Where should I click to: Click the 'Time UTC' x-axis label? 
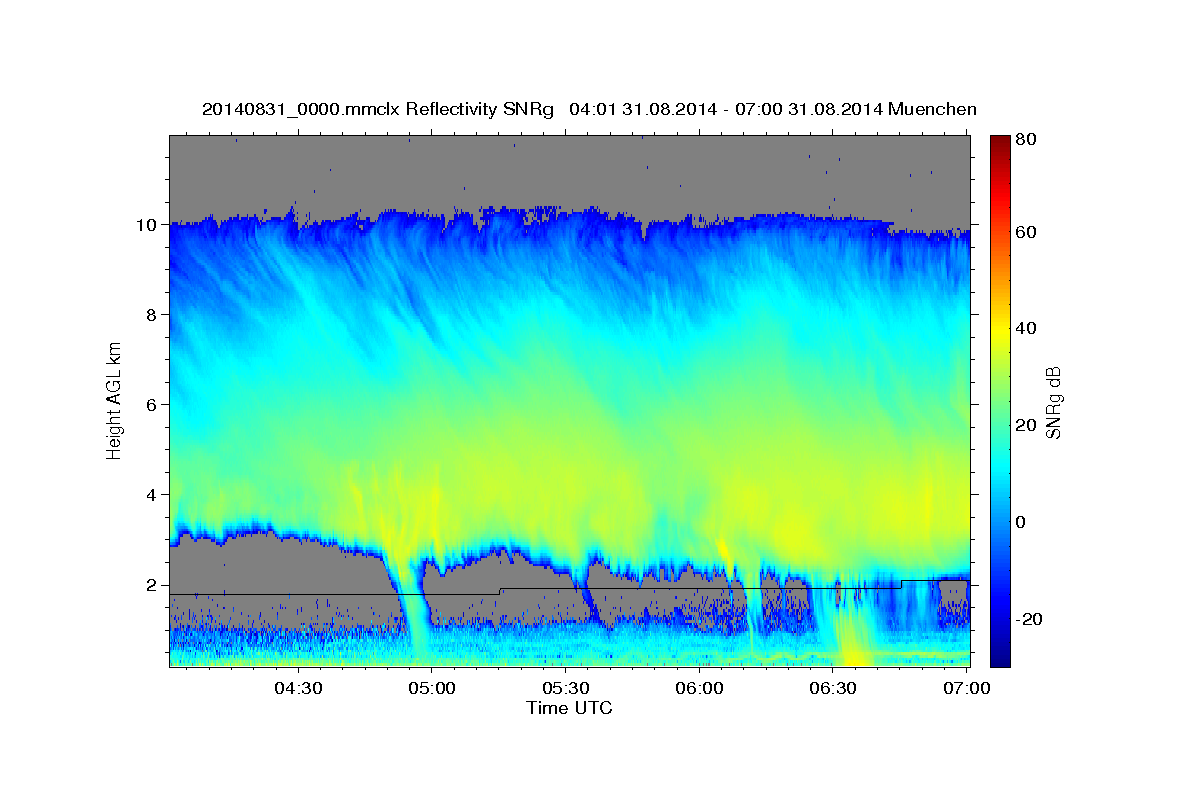569,708
